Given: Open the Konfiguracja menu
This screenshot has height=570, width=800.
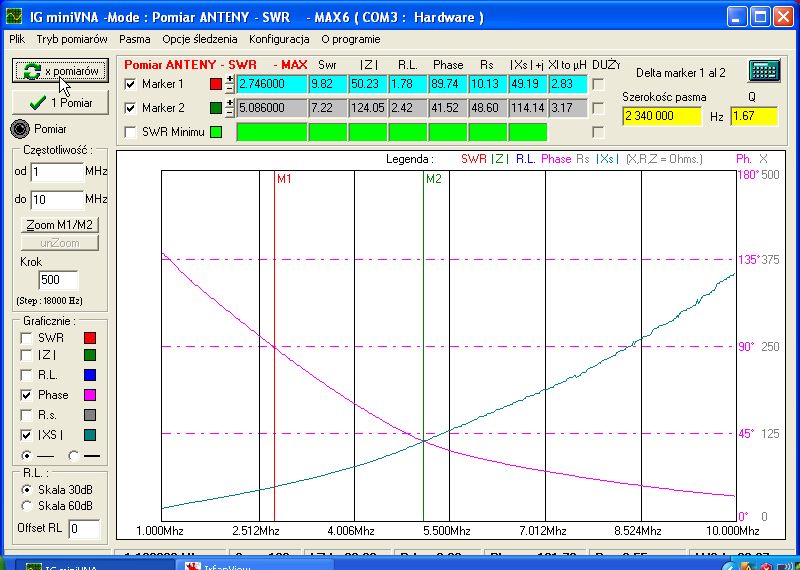Looking at the screenshot, I should coord(279,39).
